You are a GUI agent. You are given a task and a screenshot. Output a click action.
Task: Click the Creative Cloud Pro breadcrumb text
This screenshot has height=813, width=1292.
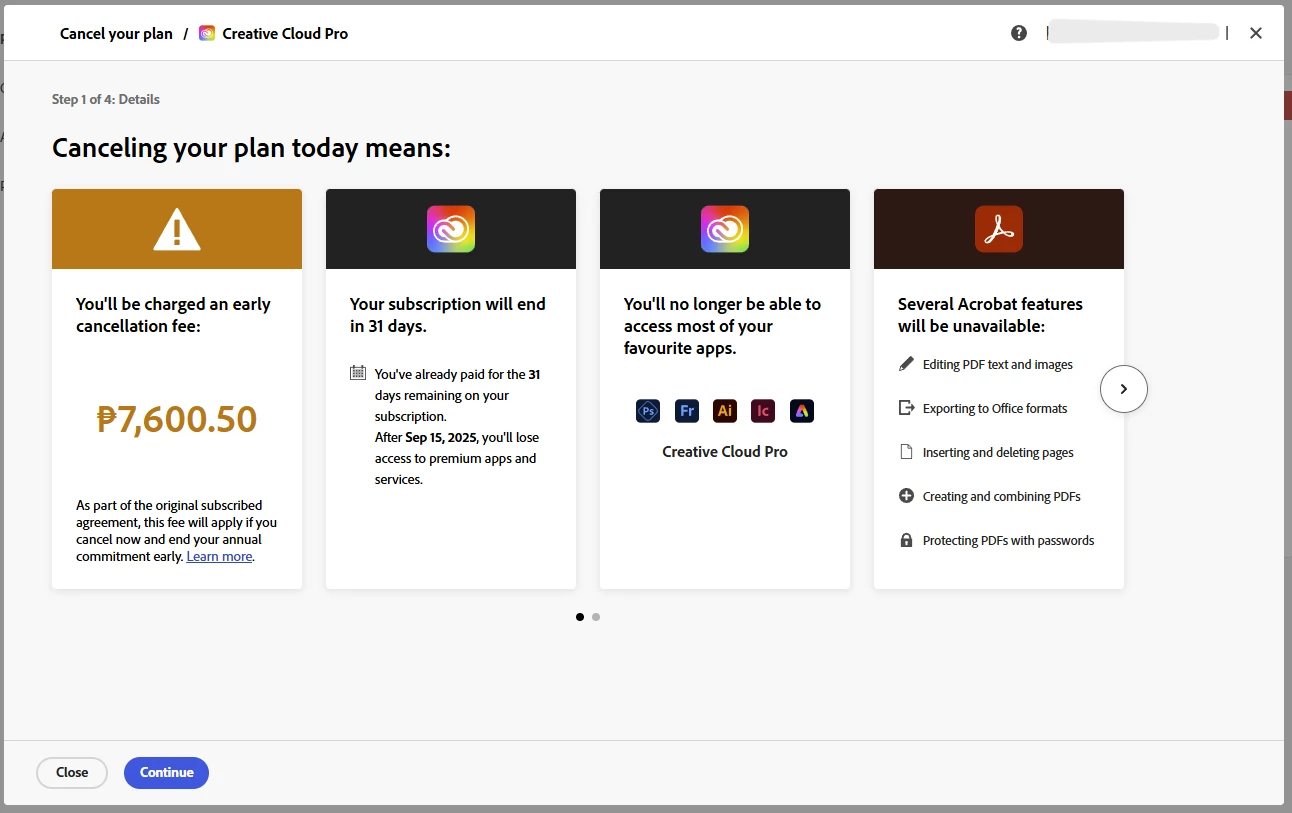(285, 33)
